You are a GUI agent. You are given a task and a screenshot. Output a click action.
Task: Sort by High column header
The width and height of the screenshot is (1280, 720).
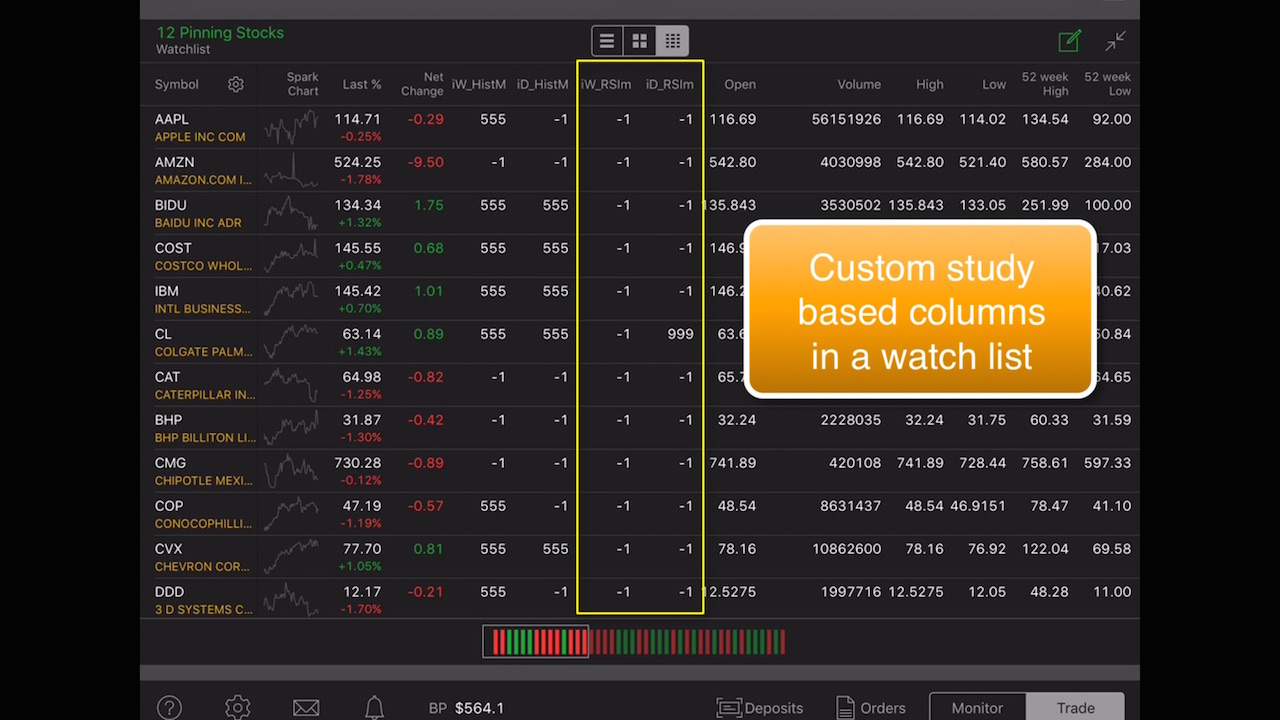[x=930, y=85]
